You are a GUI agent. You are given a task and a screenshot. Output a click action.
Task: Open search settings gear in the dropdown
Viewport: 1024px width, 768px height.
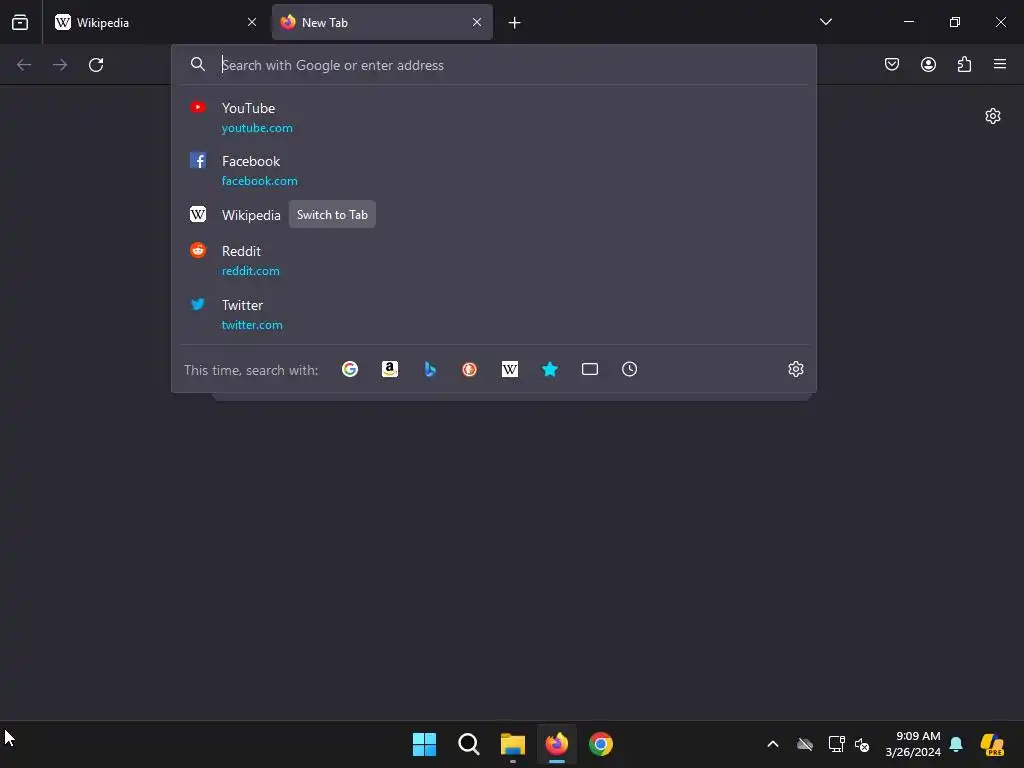(795, 369)
